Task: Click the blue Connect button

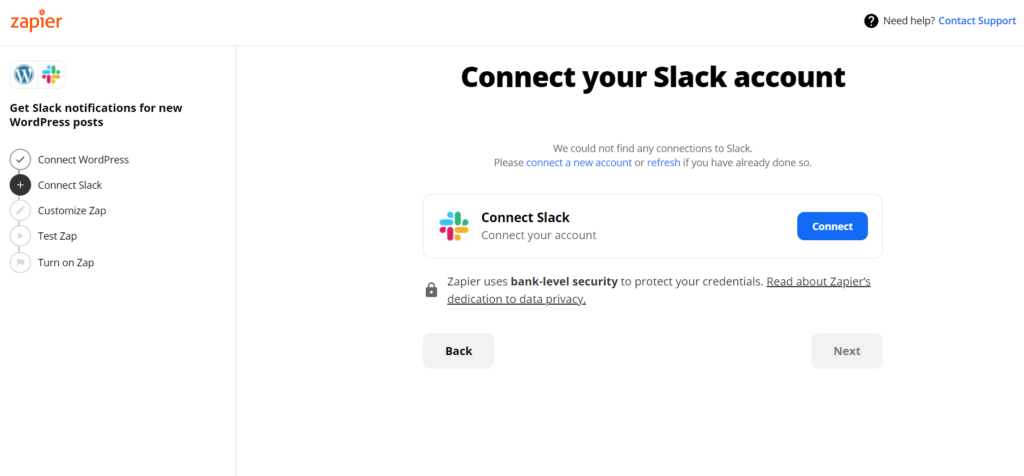Action: point(832,226)
